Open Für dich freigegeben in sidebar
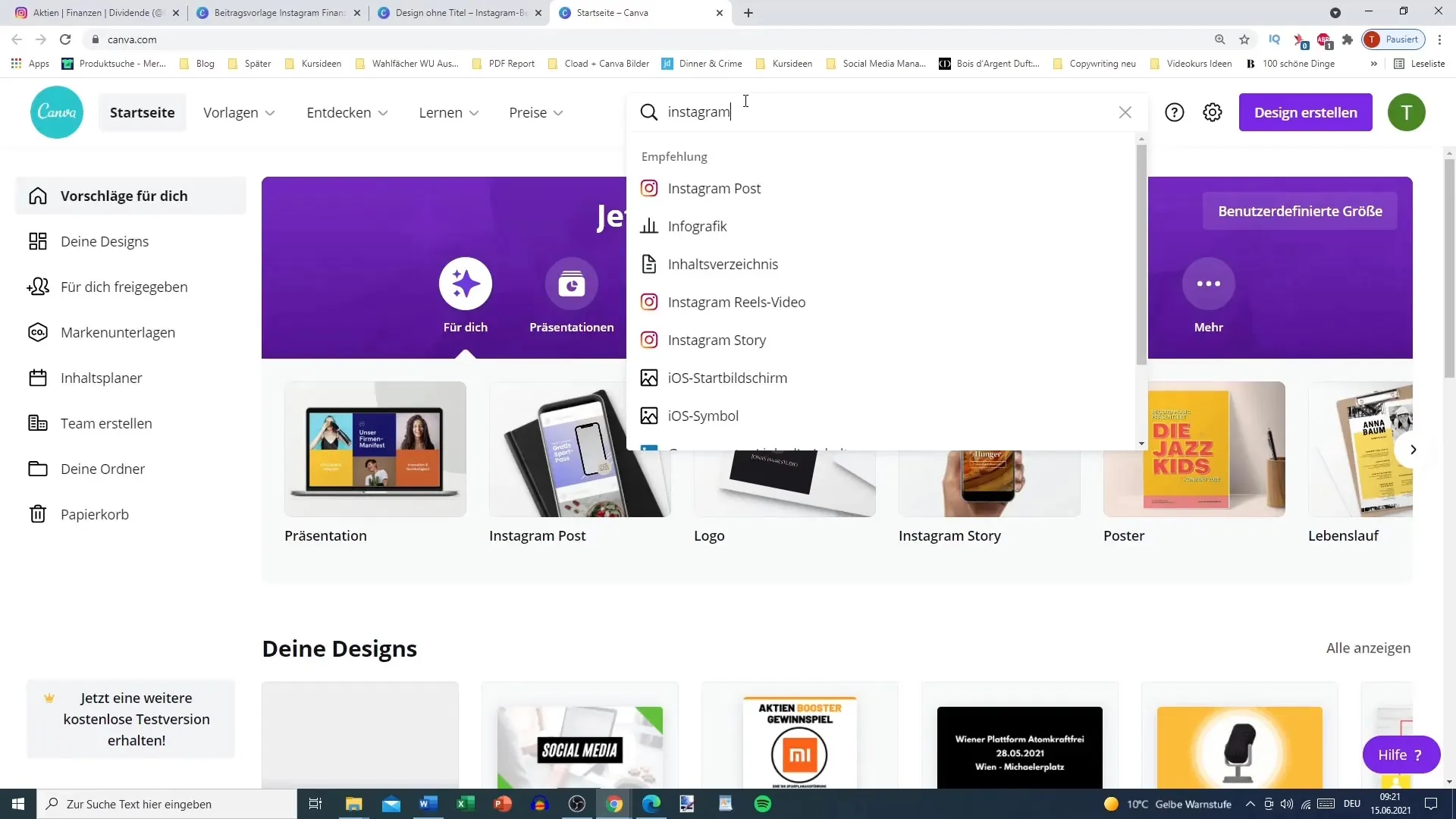This screenshot has height=819, width=1456. (x=130, y=287)
